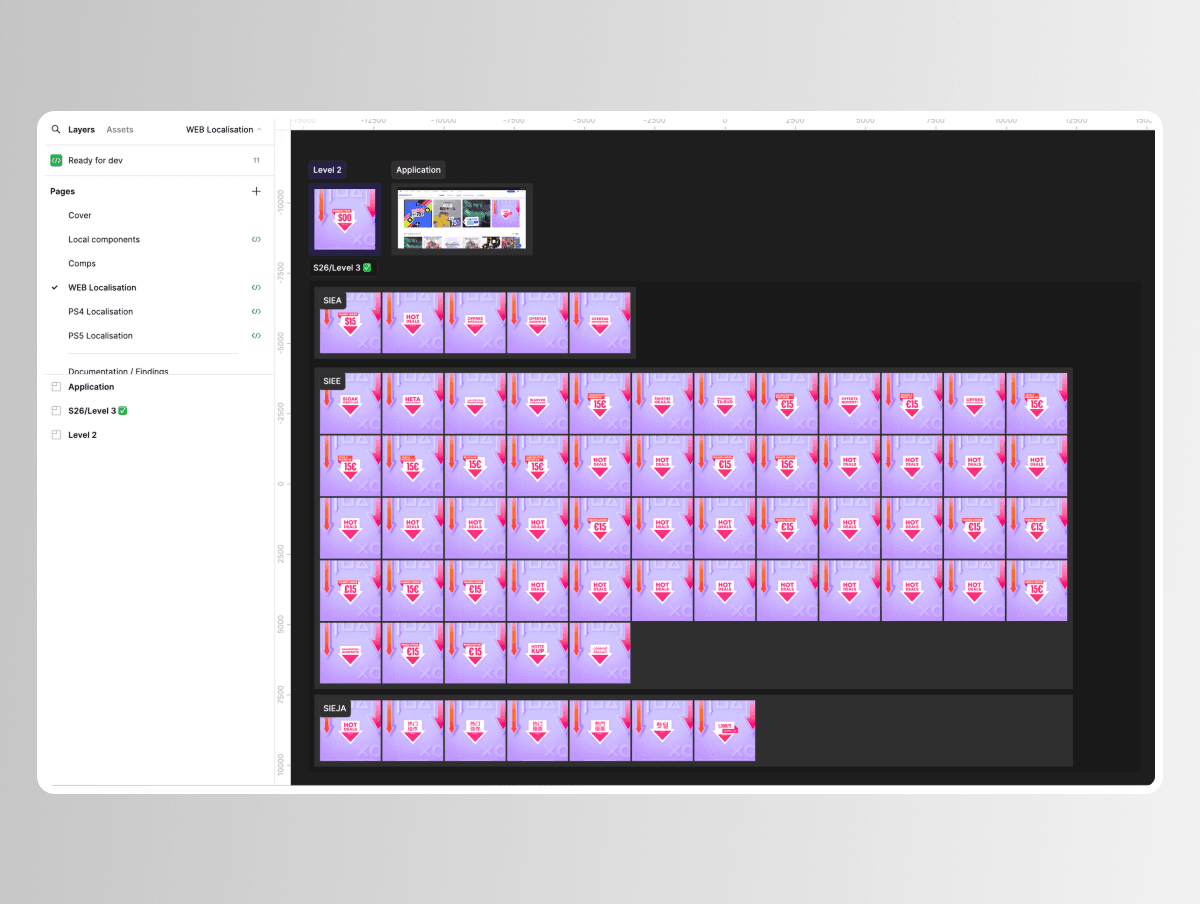Select the SIEA thumbnail reading HOT DEALS
Screen dimensions: 1200x904
pyautogui.click(x=412, y=323)
